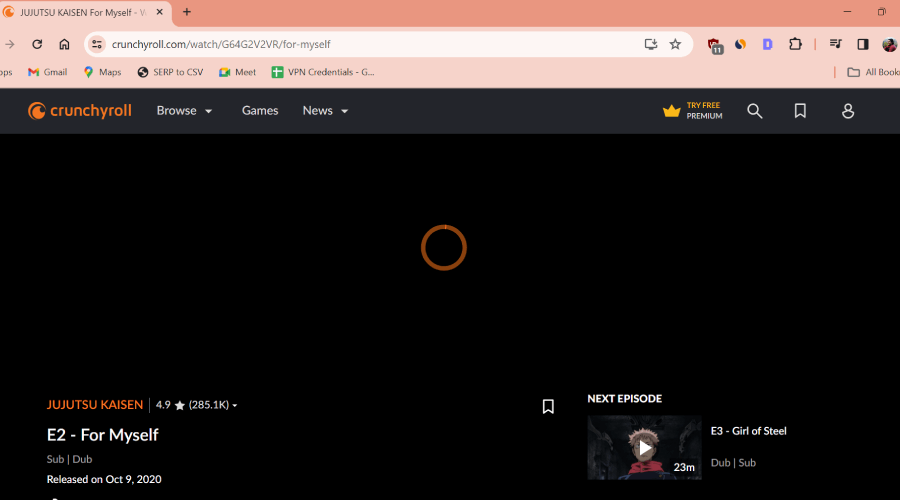Viewport: 900px width, 500px height.
Task: Click the orange-blue circle extension icon
Action: [740, 44]
